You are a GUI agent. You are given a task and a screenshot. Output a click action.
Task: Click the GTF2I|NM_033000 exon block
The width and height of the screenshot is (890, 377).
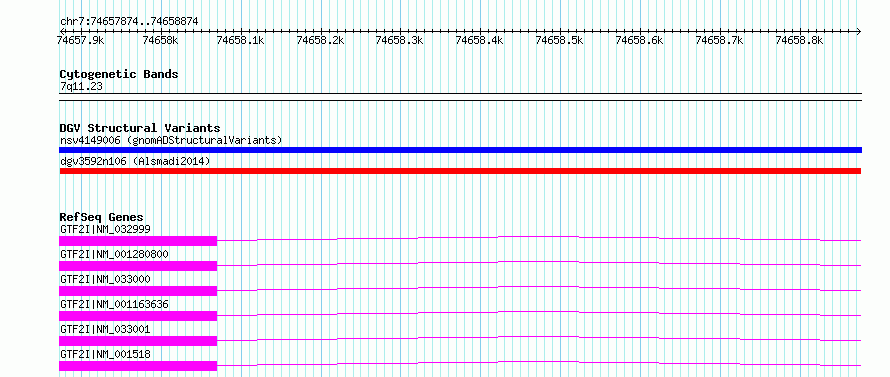pyautogui.click(x=138, y=291)
